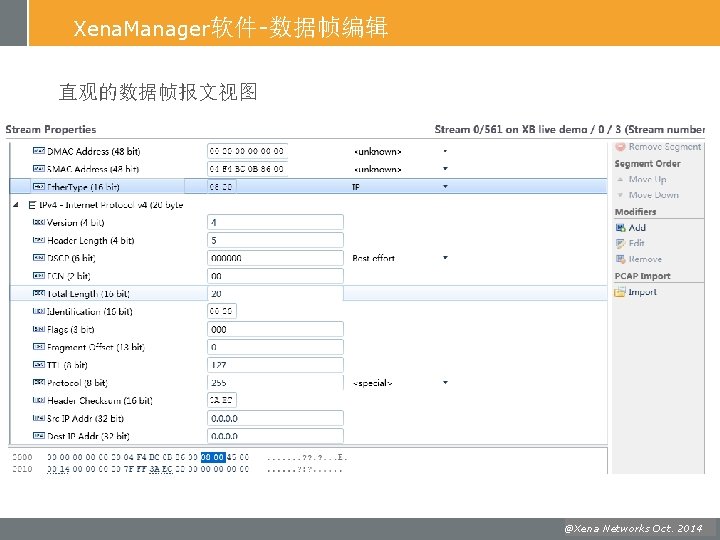Click hex dump offset 0010 row

tap(177, 469)
